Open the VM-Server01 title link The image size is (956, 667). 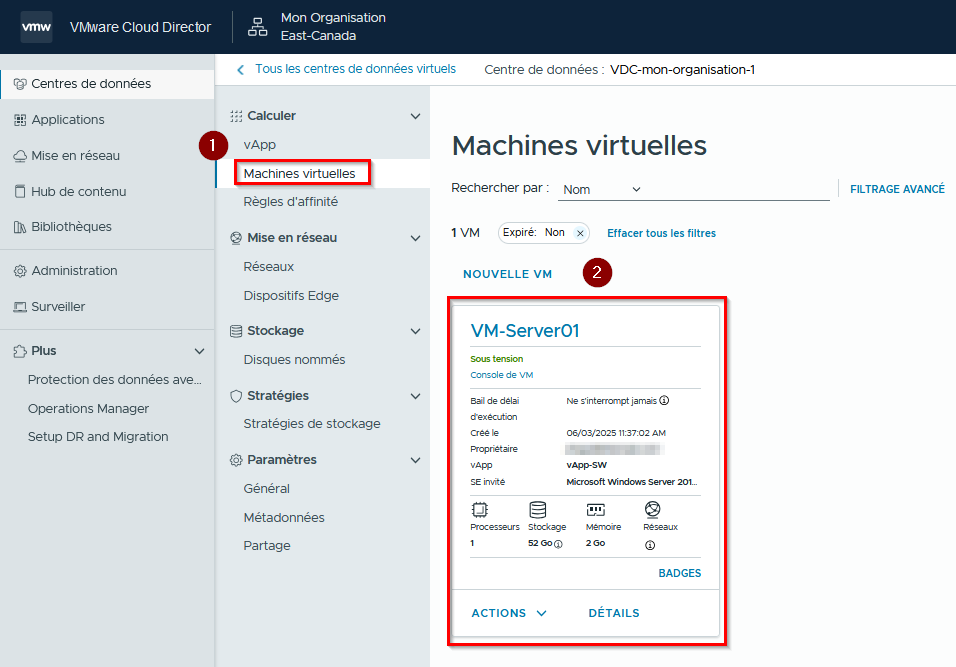point(525,330)
